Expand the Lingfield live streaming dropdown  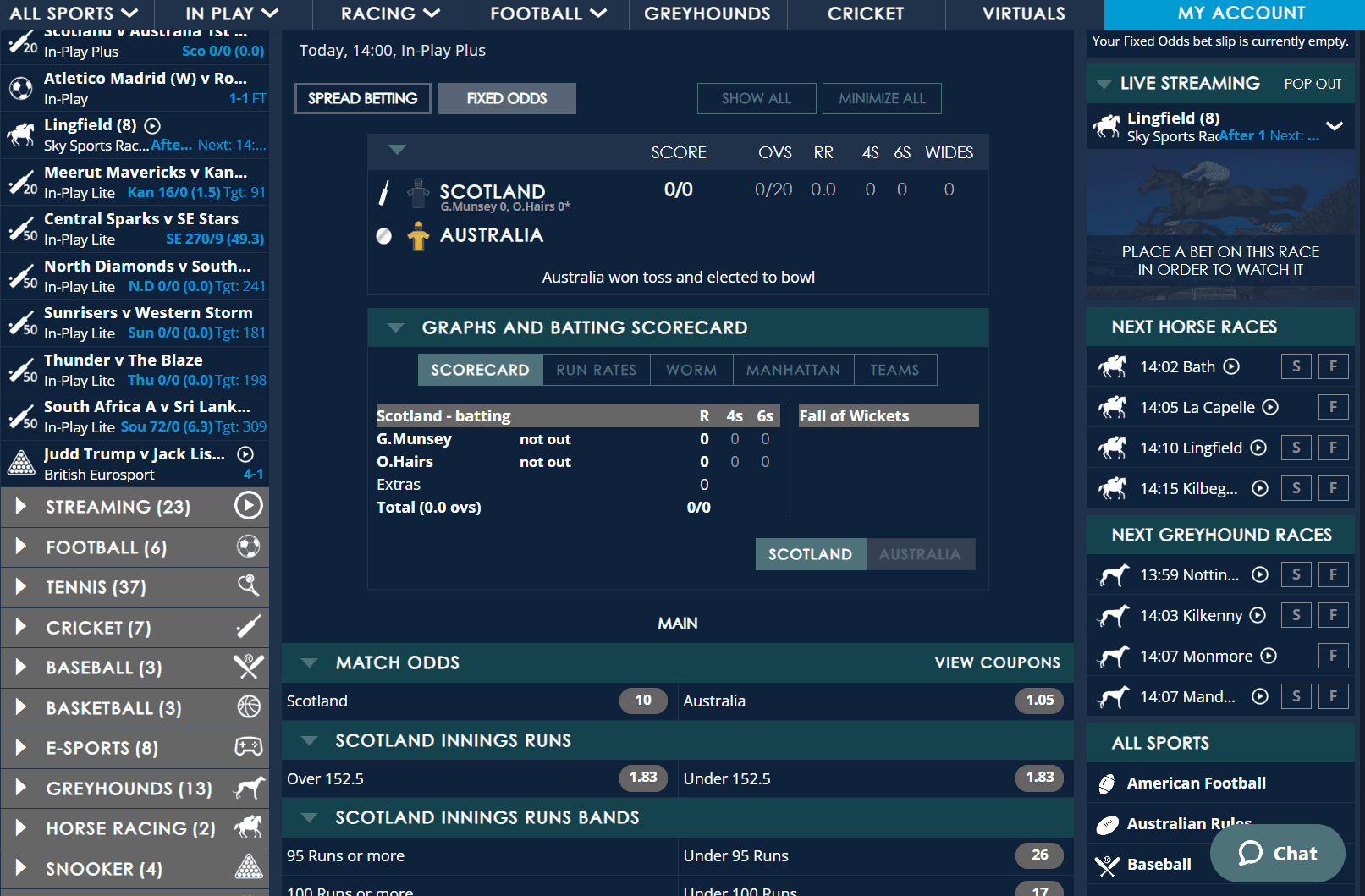pos(1335,126)
